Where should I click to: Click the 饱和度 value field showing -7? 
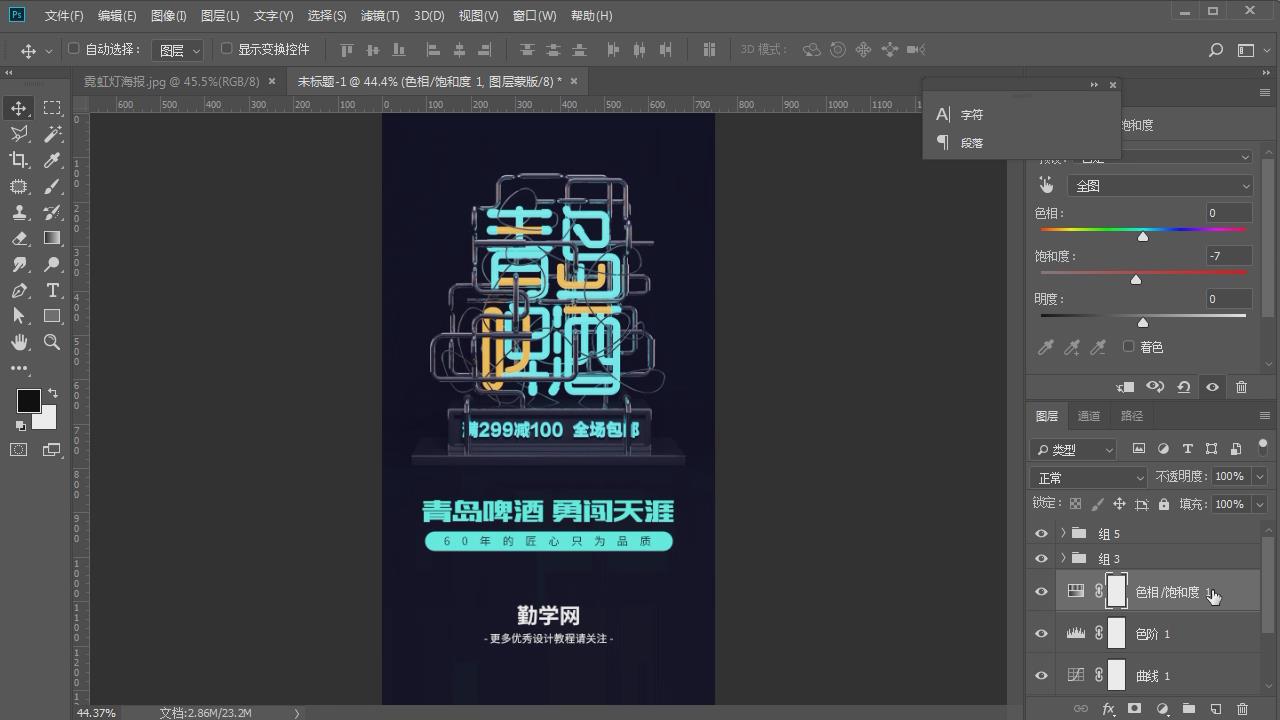tap(1228, 256)
